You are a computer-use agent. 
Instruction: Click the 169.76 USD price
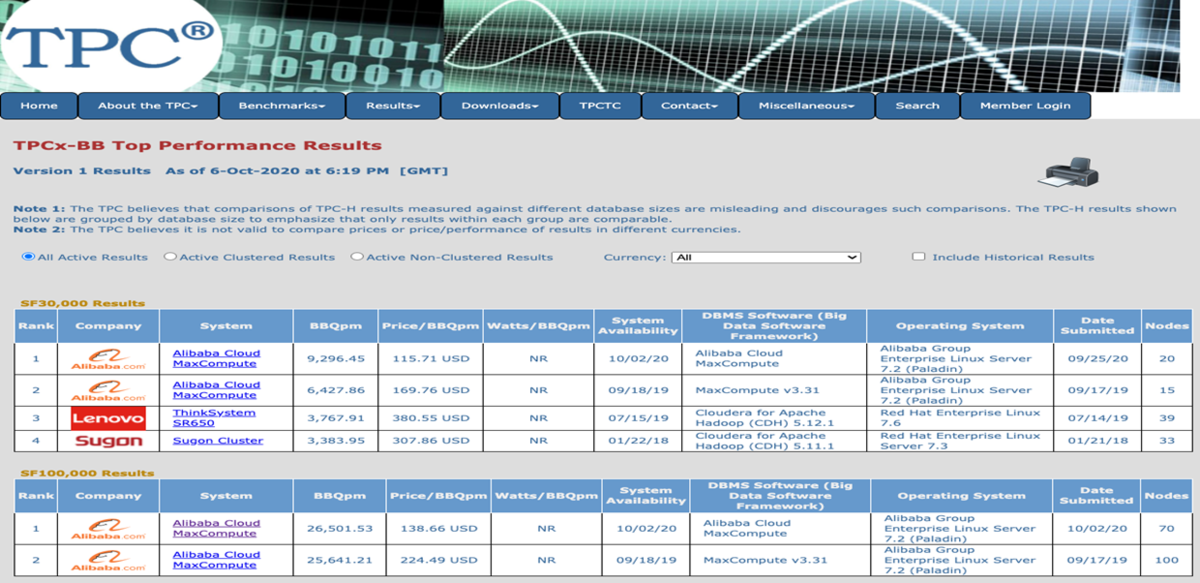tap(433, 390)
